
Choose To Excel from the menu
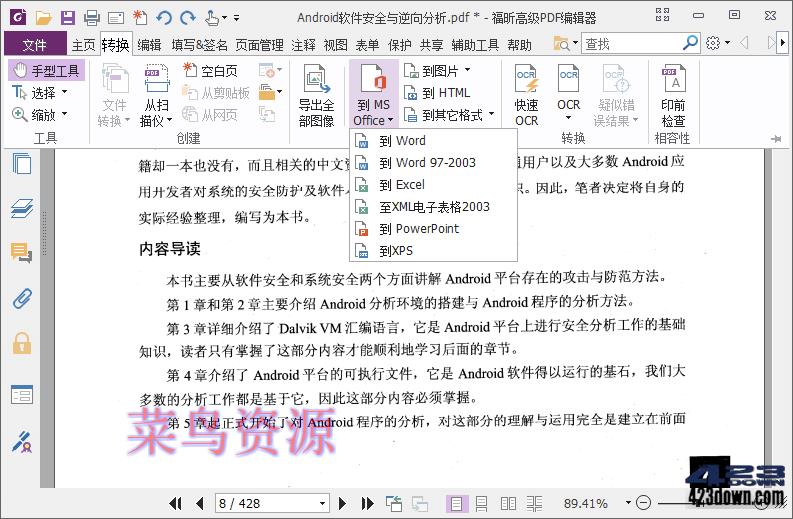pyautogui.click(x=433, y=185)
